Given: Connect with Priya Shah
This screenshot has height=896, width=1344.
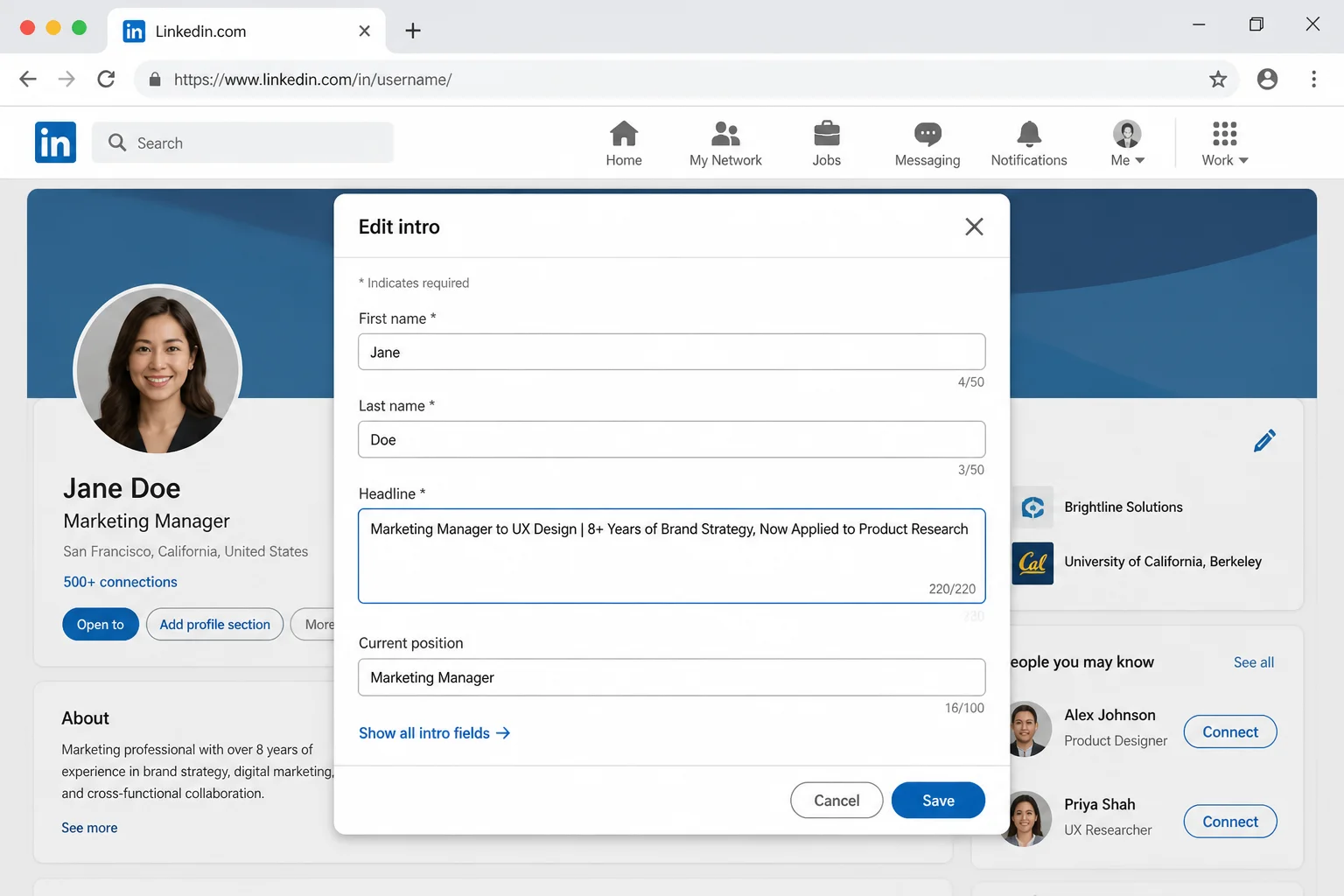Looking at the screenshot, I should [x=1230, y=822].
